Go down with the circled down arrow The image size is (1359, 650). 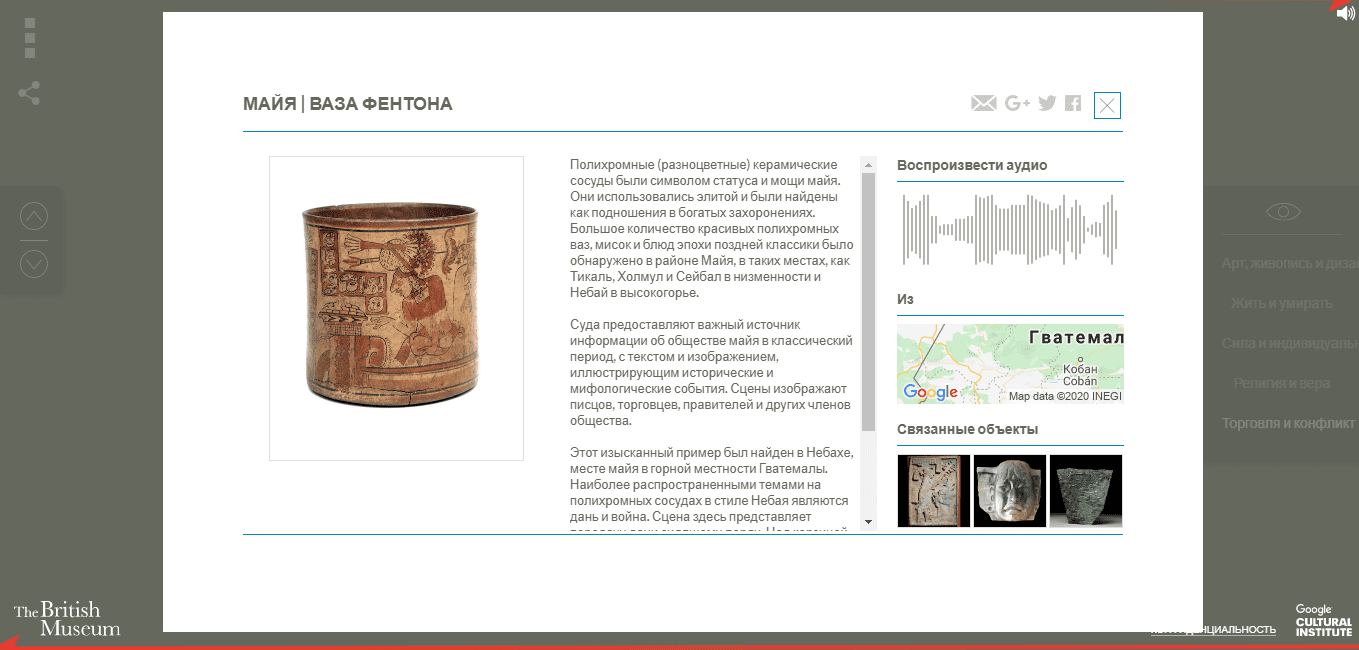click(x=34, y=264)
